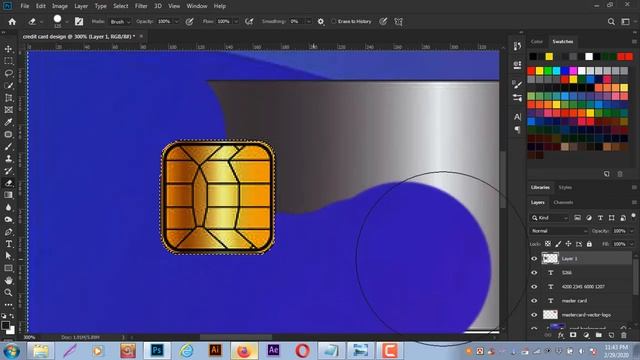The image size is (640, 360).
Task: Click the search icon at top right
Action: 611,22
